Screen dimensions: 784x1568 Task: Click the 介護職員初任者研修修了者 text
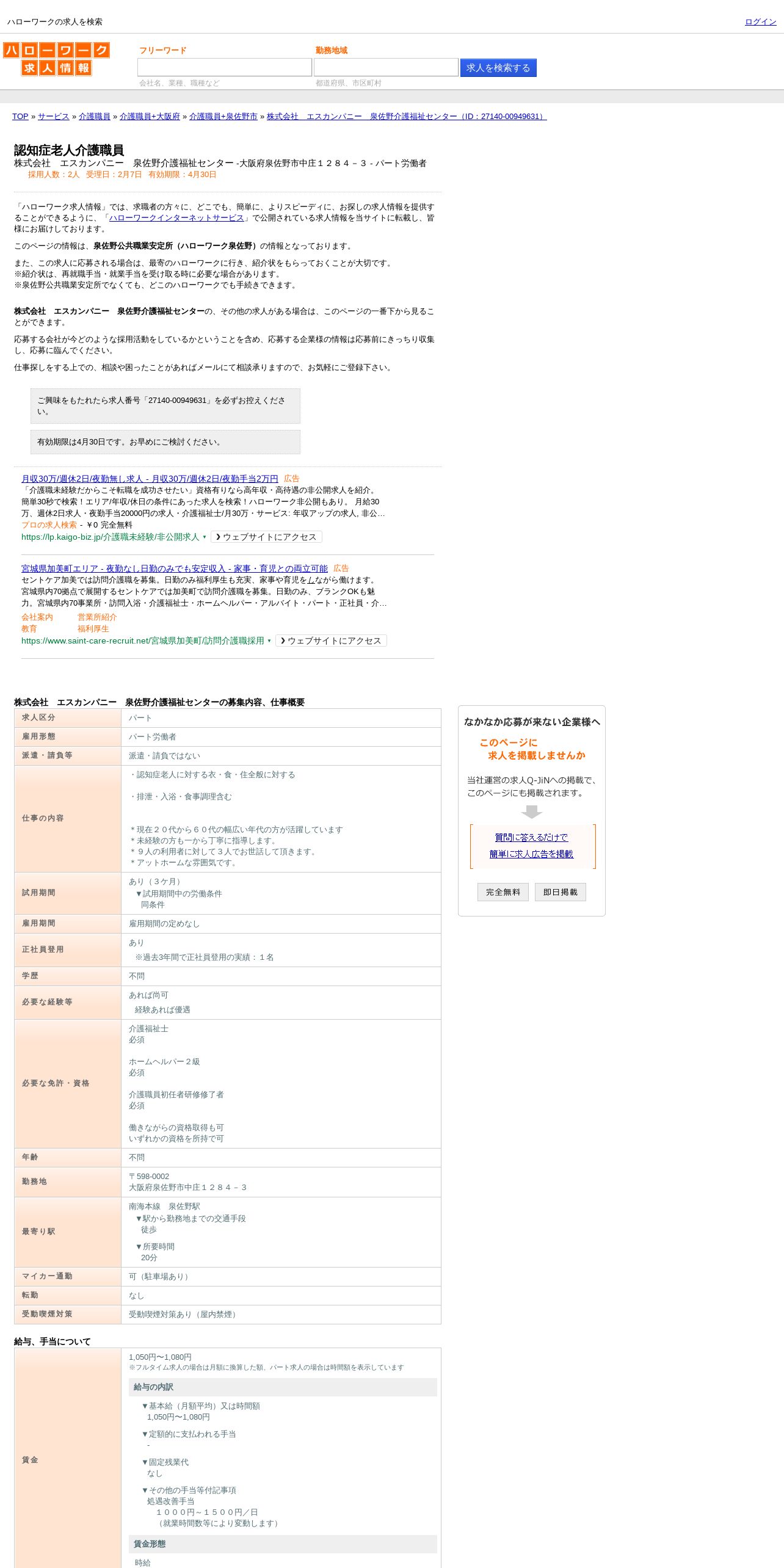click(176, 1095)
